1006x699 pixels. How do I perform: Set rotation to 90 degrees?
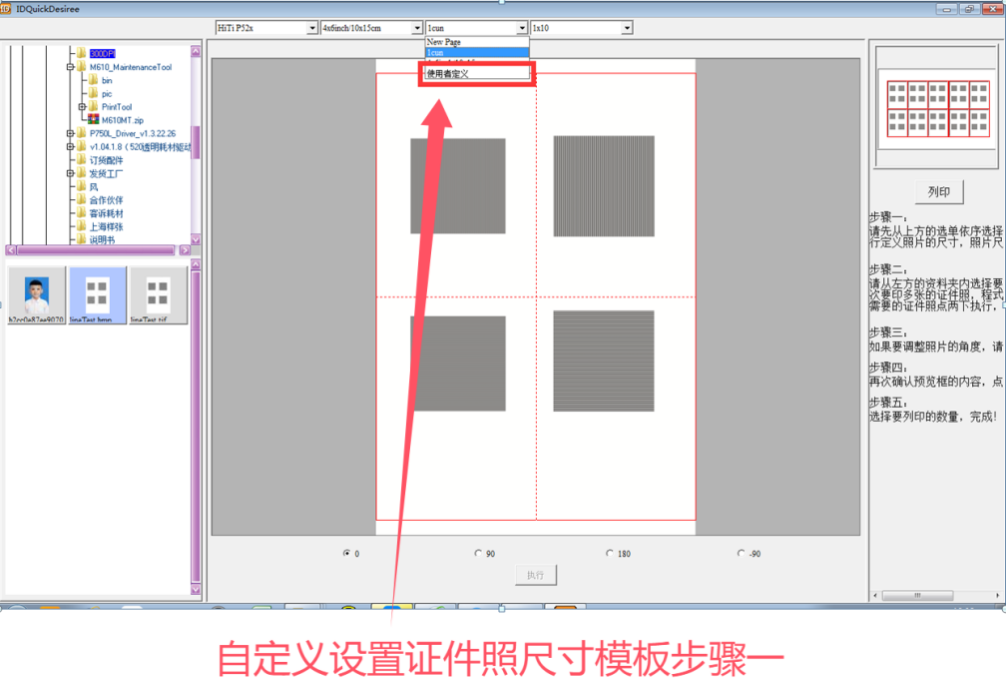pyautogui.click(x=478, y=552)
